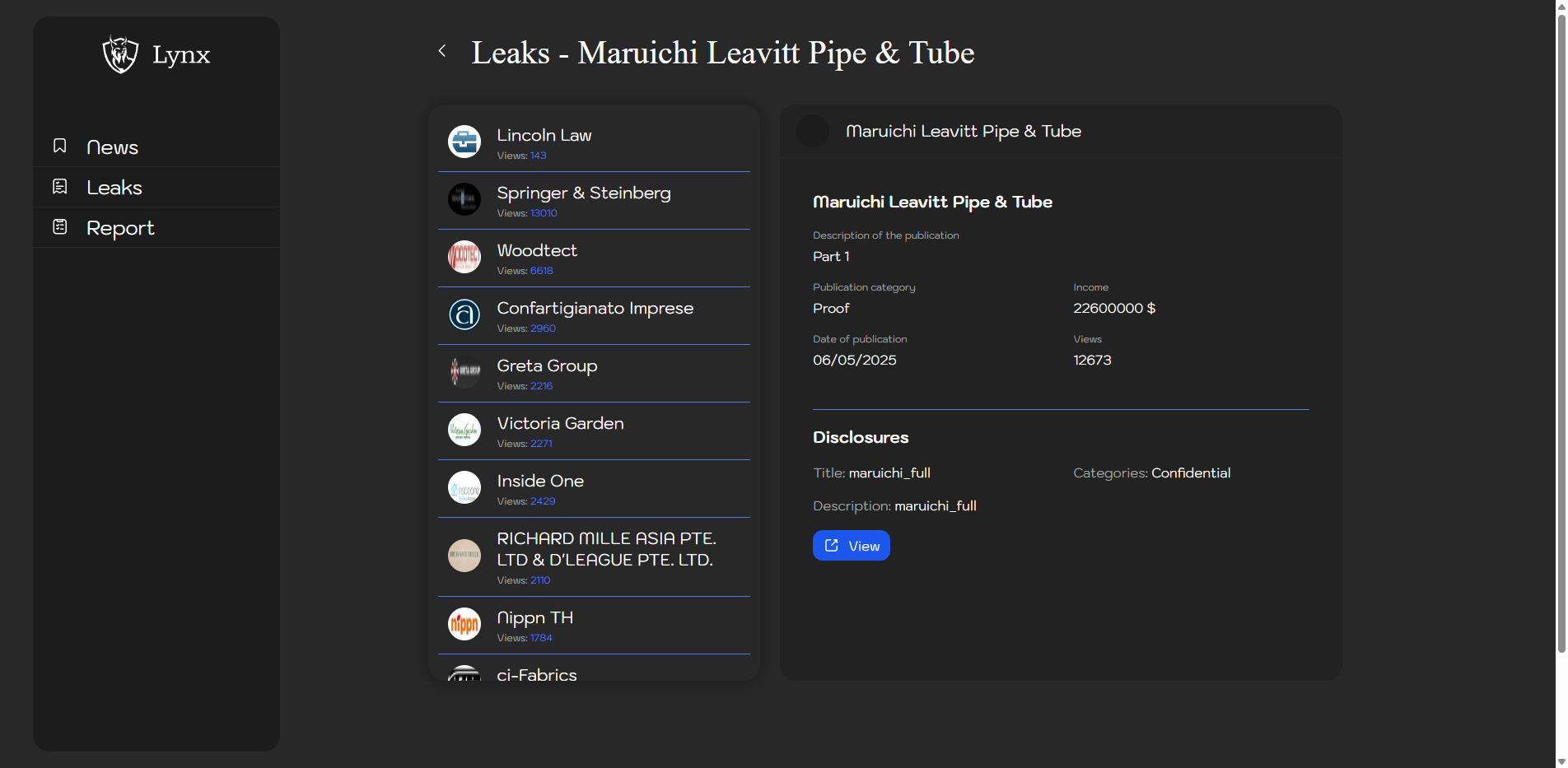
Task: Click the Report checklist icon
Action: [60, 227]
